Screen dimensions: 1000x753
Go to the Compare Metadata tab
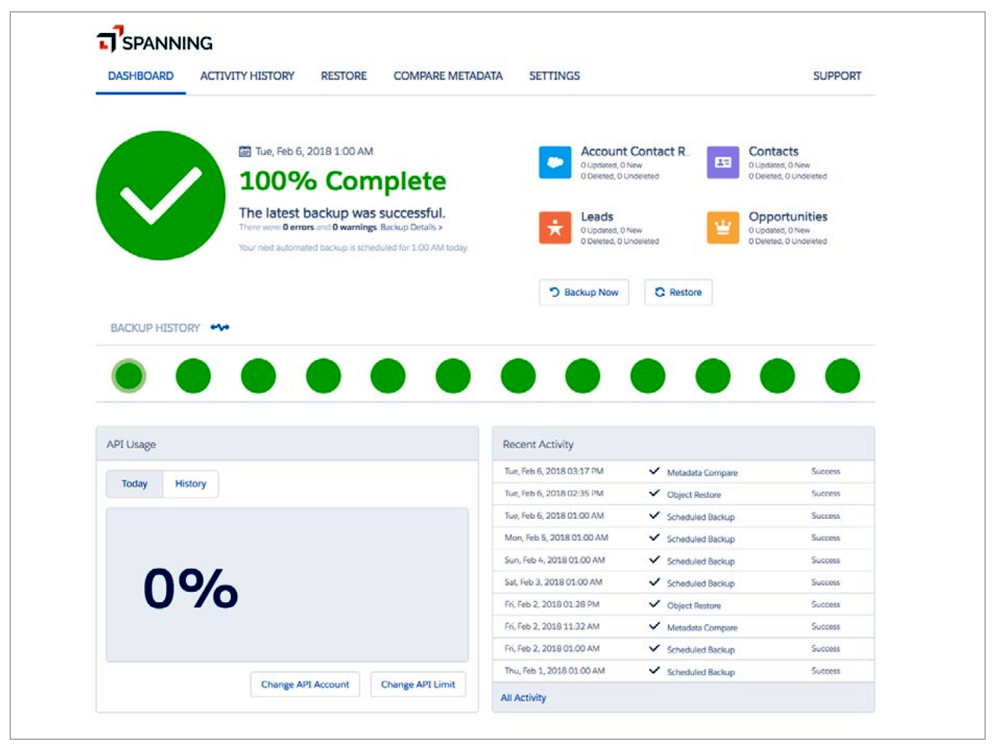click(x=448, y=76)
